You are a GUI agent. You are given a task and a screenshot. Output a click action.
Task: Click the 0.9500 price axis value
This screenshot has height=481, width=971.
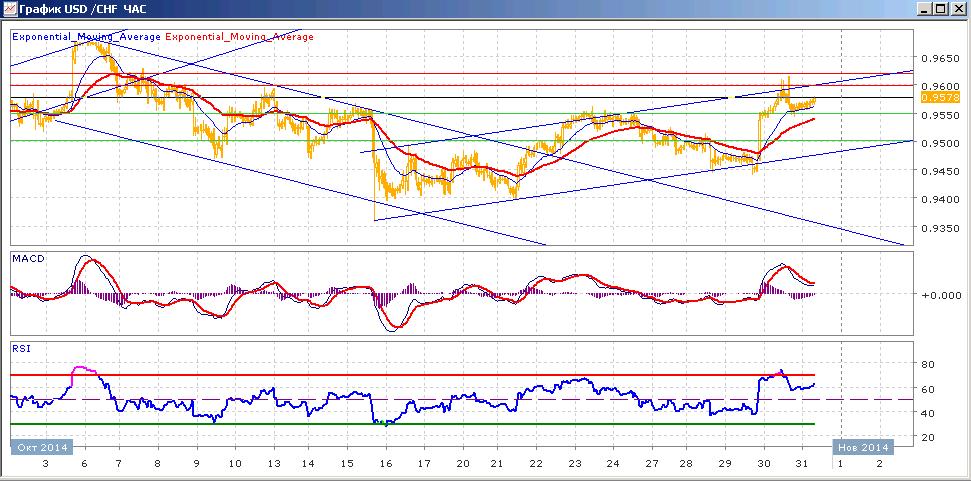(x=941, y=144)
